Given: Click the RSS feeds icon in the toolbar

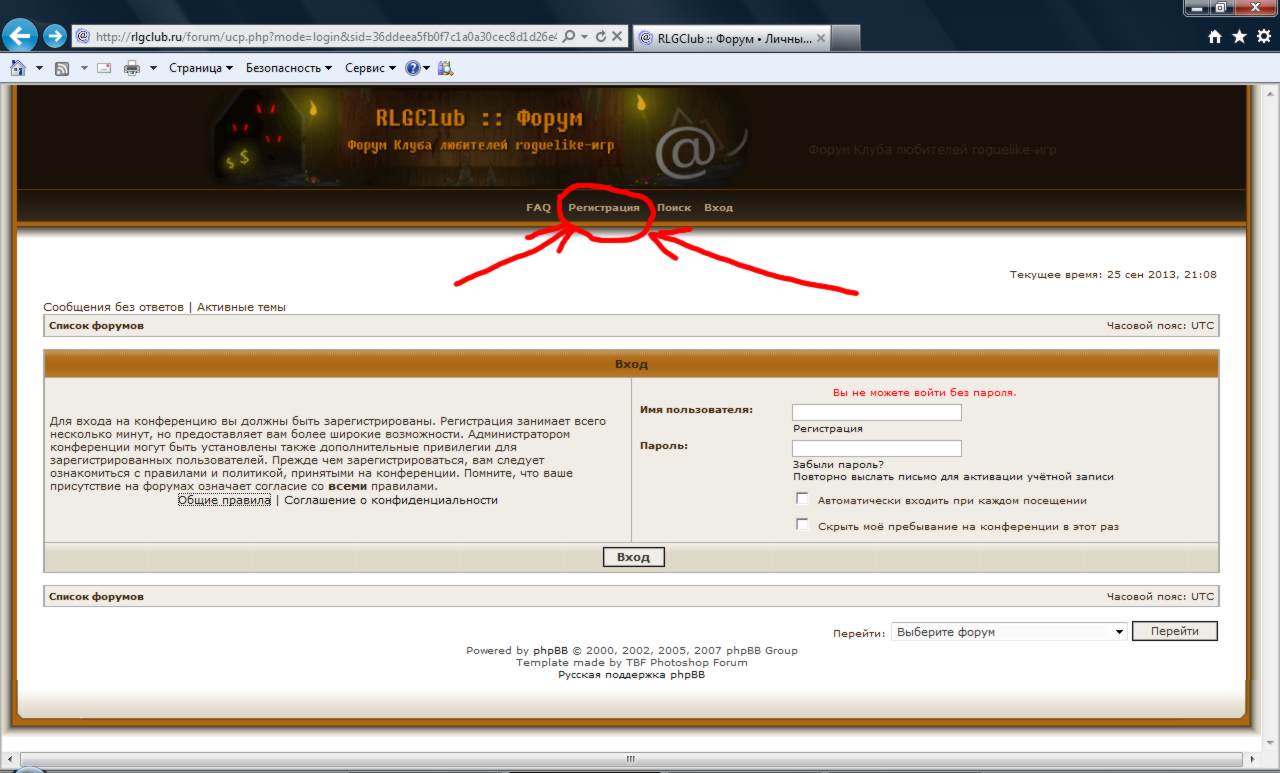Looking at the screenshot, I should click(x=61, y=68).
